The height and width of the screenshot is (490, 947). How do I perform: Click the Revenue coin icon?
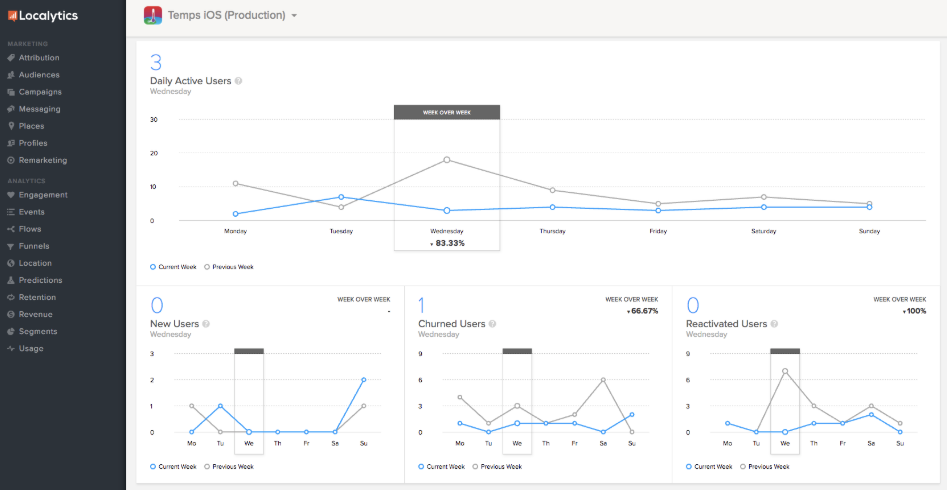[10, 314]
